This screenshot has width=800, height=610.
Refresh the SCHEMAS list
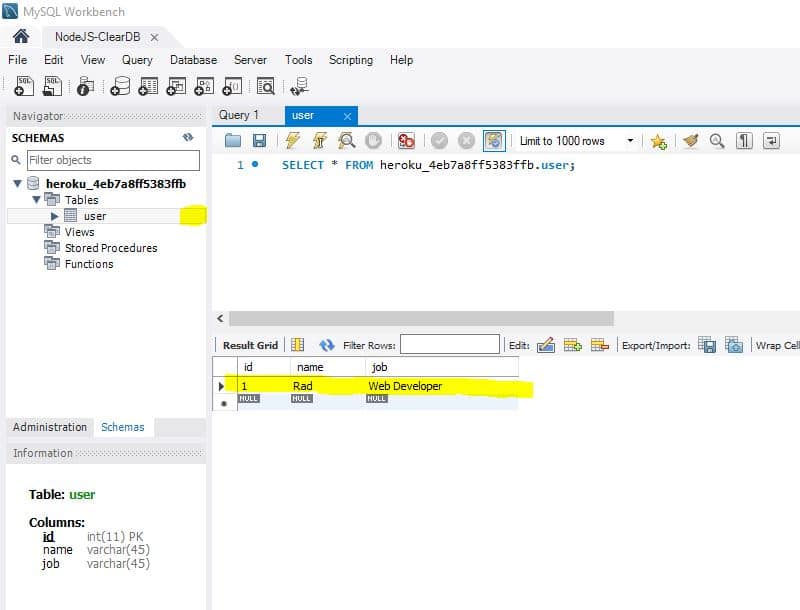point(188,137)
